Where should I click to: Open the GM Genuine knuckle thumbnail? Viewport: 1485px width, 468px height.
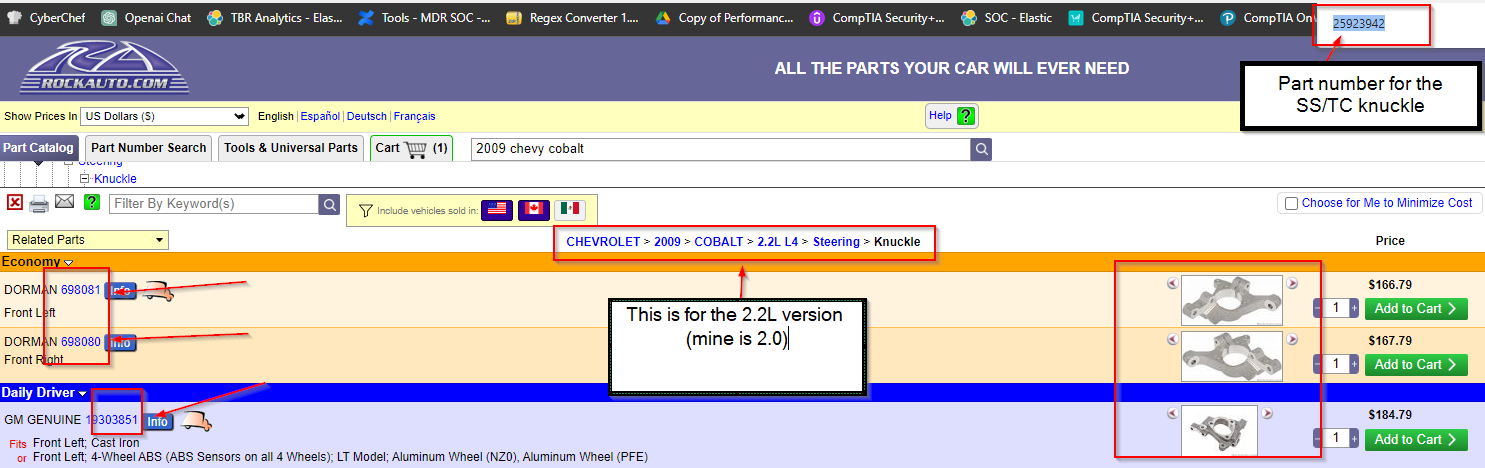point(1219,430)
